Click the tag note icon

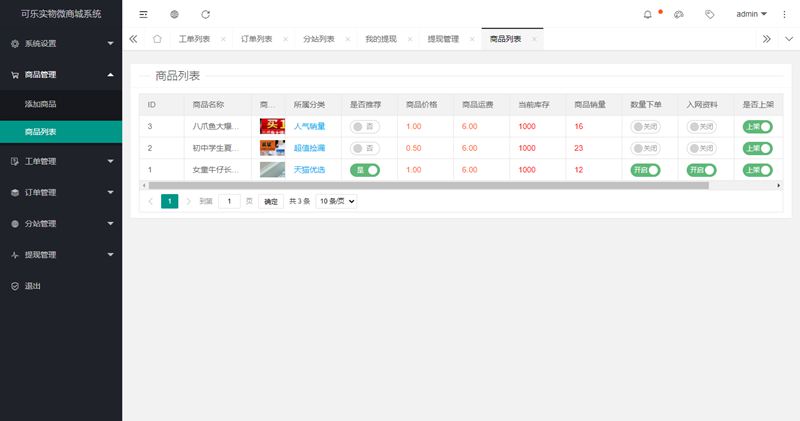(709, 15)
